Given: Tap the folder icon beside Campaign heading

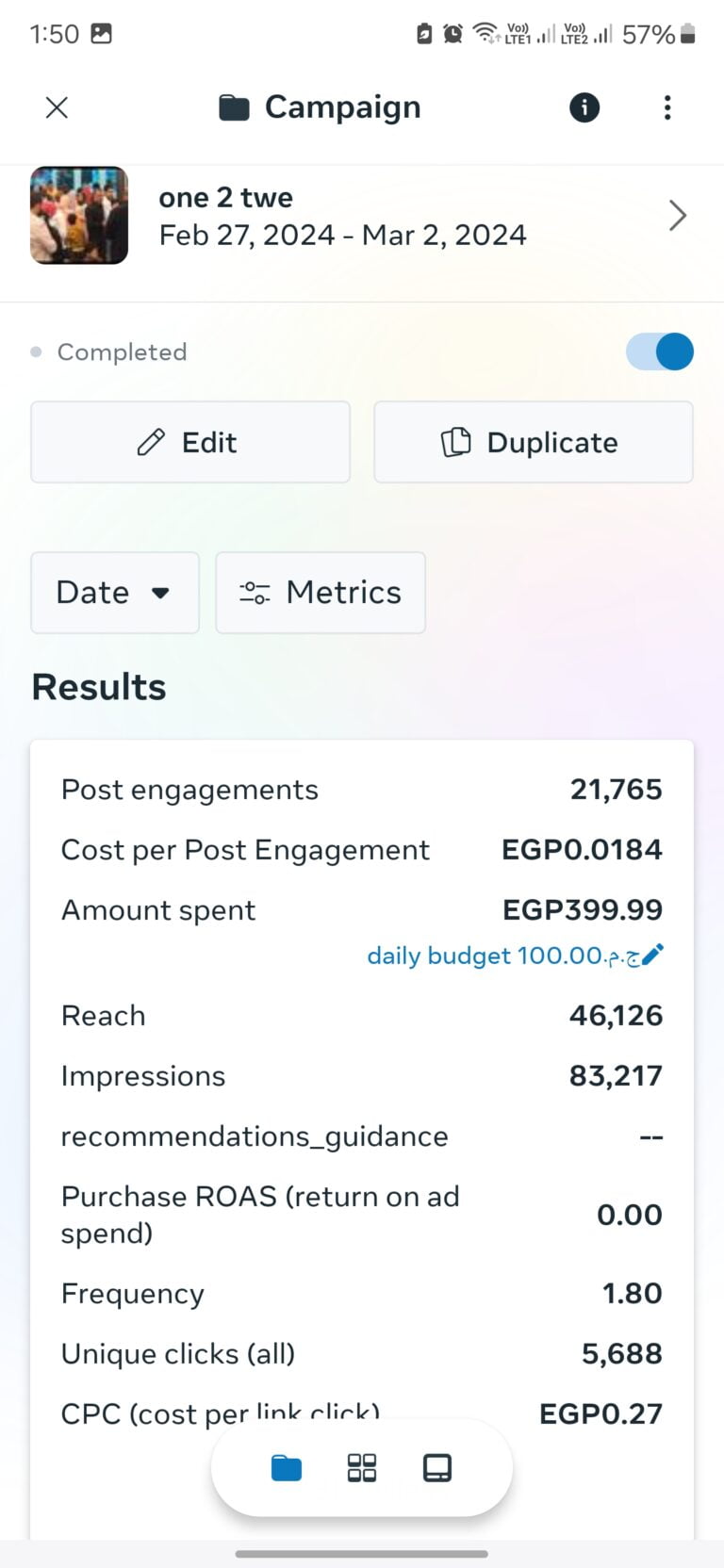Looking at the screenshot, I should [x=234, y=108].
